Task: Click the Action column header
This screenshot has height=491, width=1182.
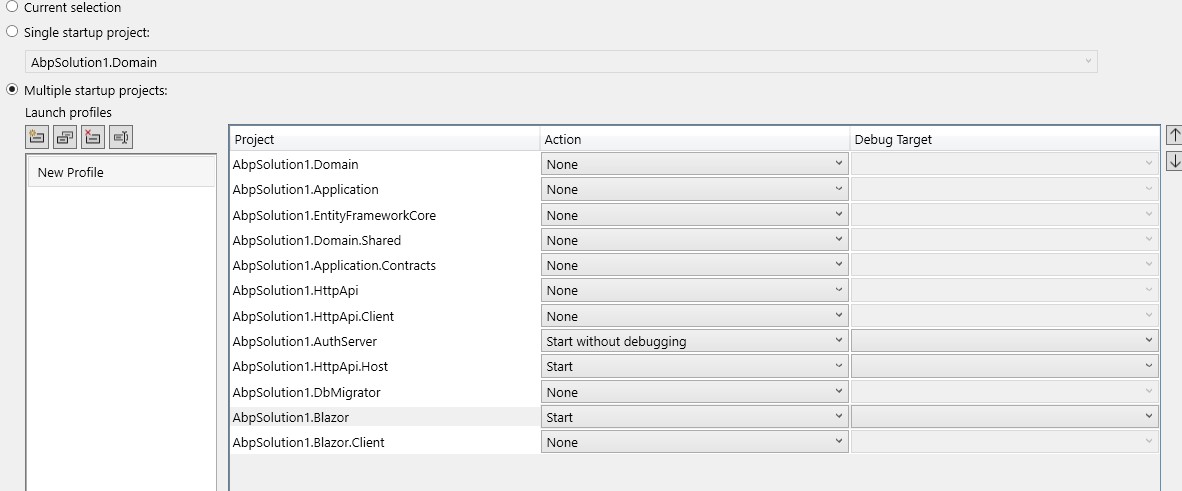Action: pyautogui.click(x=694, y=139)
